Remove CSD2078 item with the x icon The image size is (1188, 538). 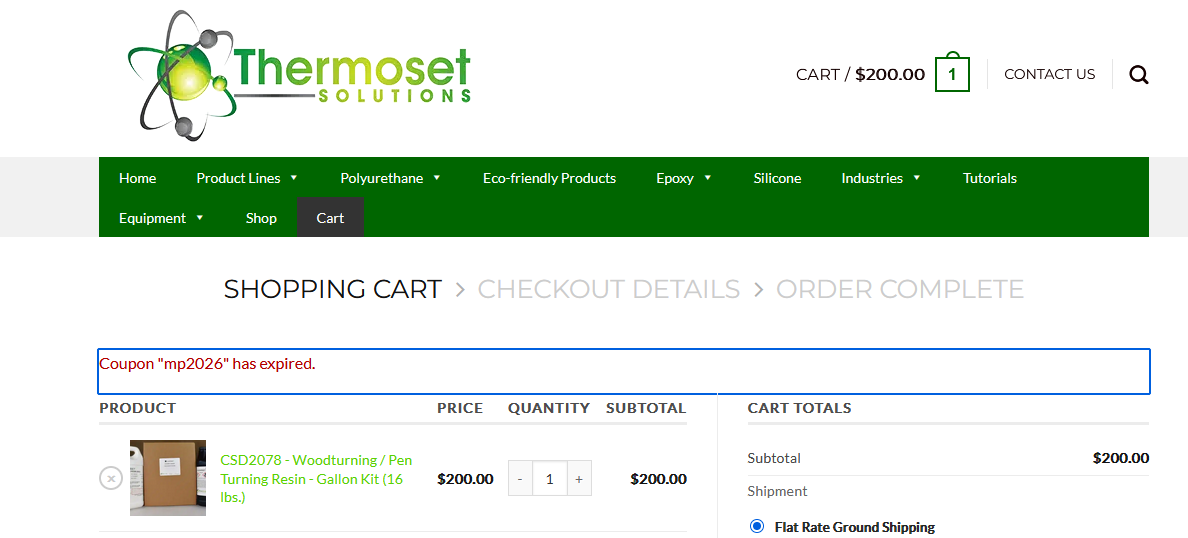pos(111,478)
